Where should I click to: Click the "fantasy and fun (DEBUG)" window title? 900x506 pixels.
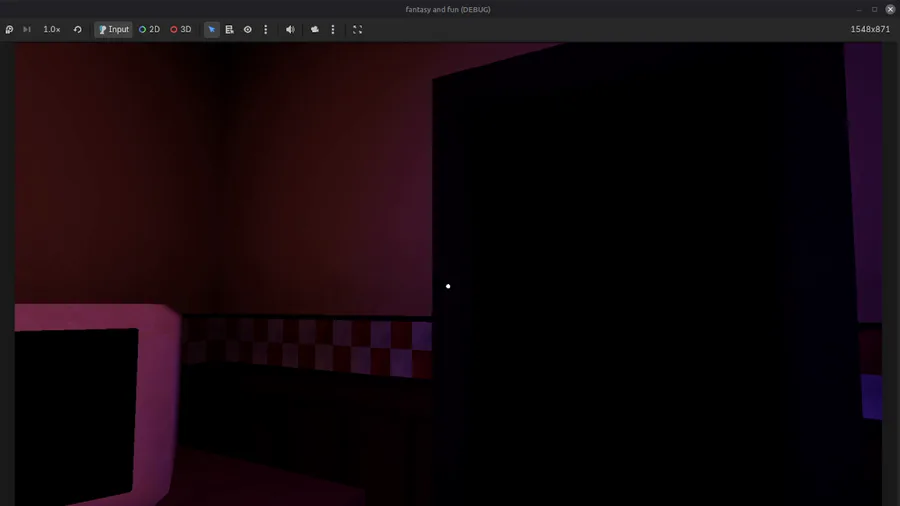[x=448, y=9]
